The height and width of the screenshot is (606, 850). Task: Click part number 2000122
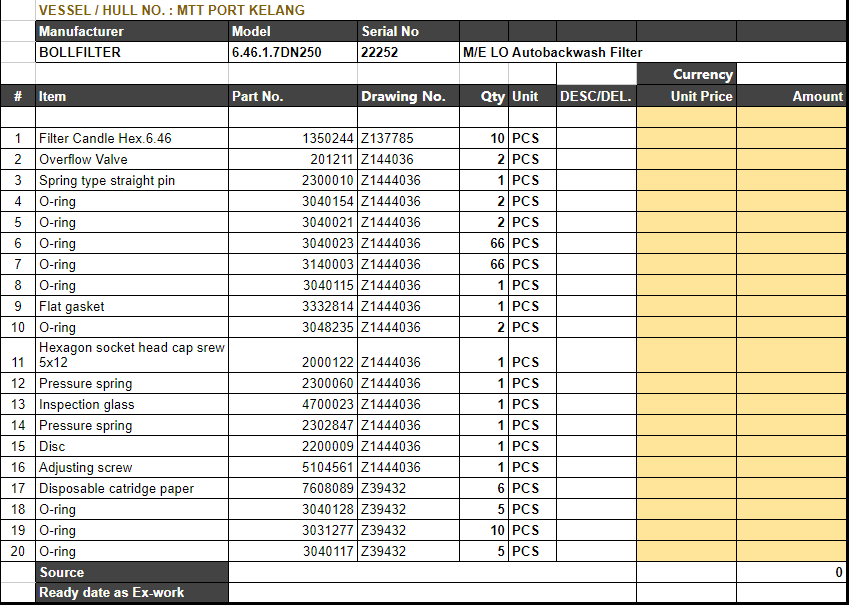click(x=293, y=355)
